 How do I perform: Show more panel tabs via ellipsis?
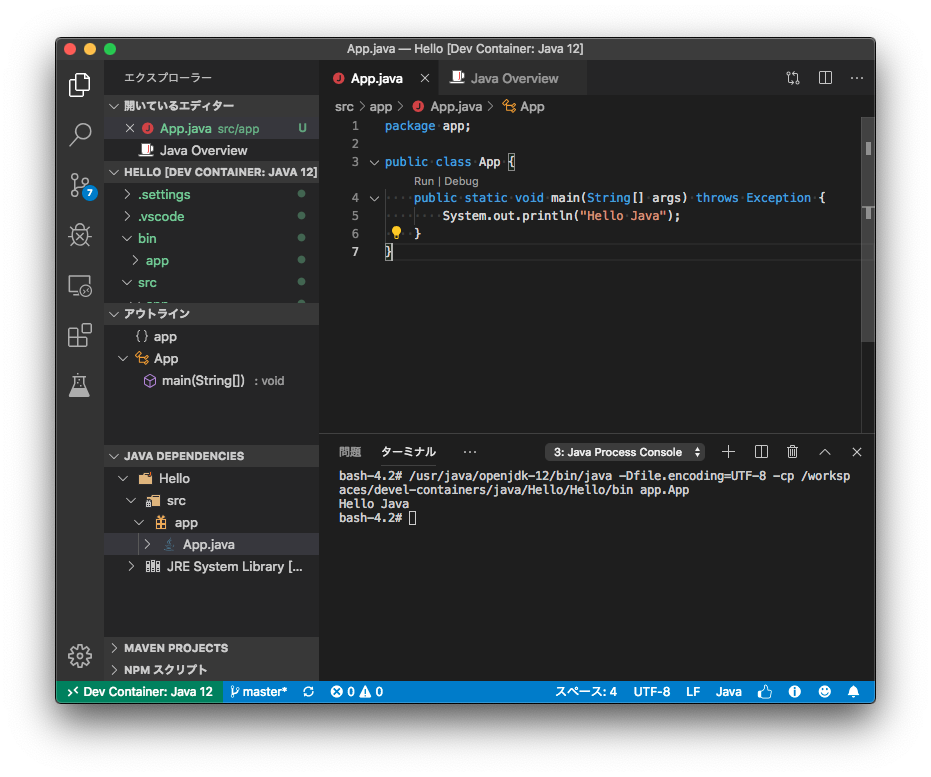(470, 452)
